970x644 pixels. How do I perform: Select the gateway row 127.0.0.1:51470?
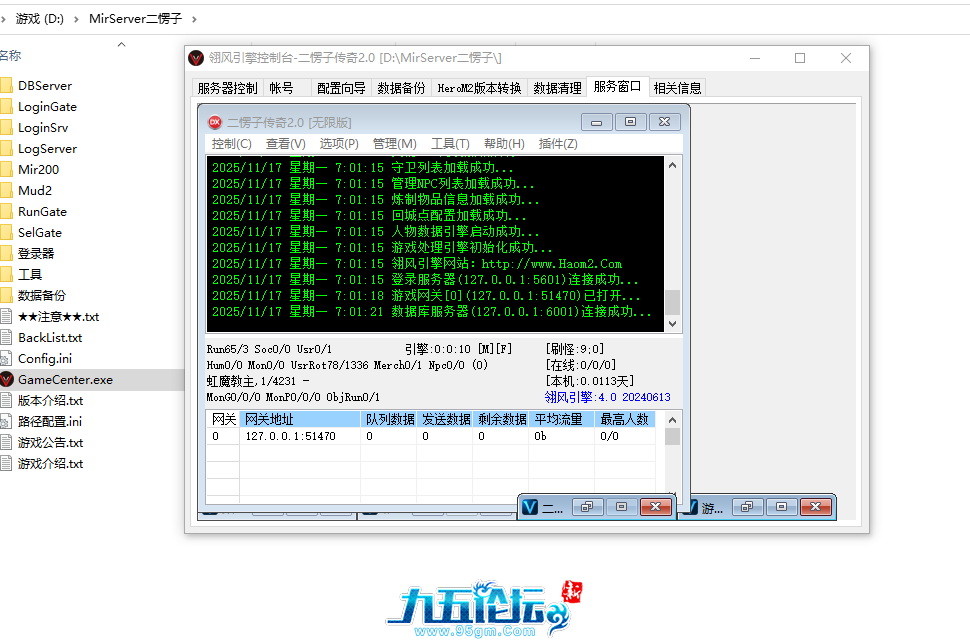point(290,436)
